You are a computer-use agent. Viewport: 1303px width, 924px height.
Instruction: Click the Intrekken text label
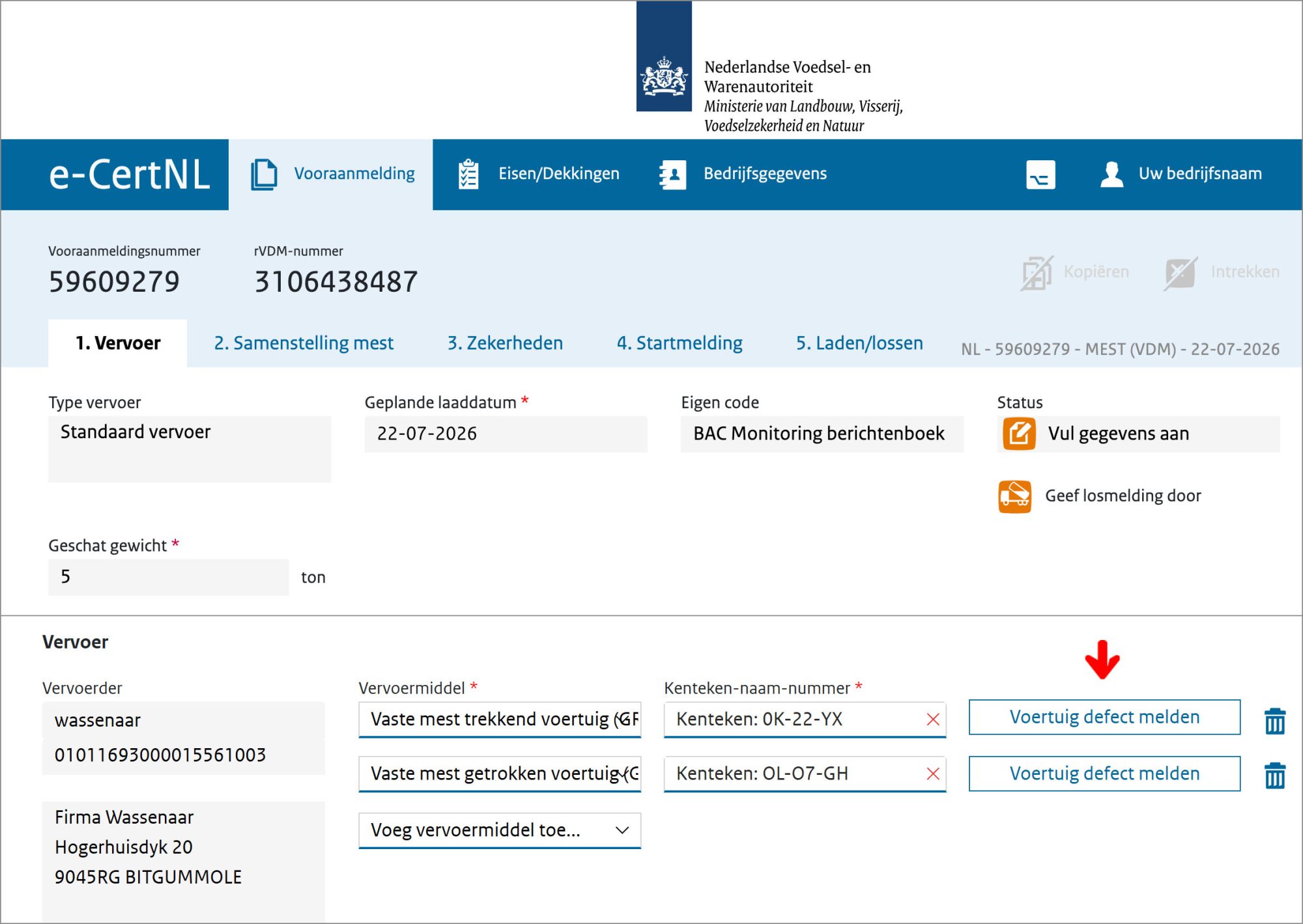[x=1245, y=272]
